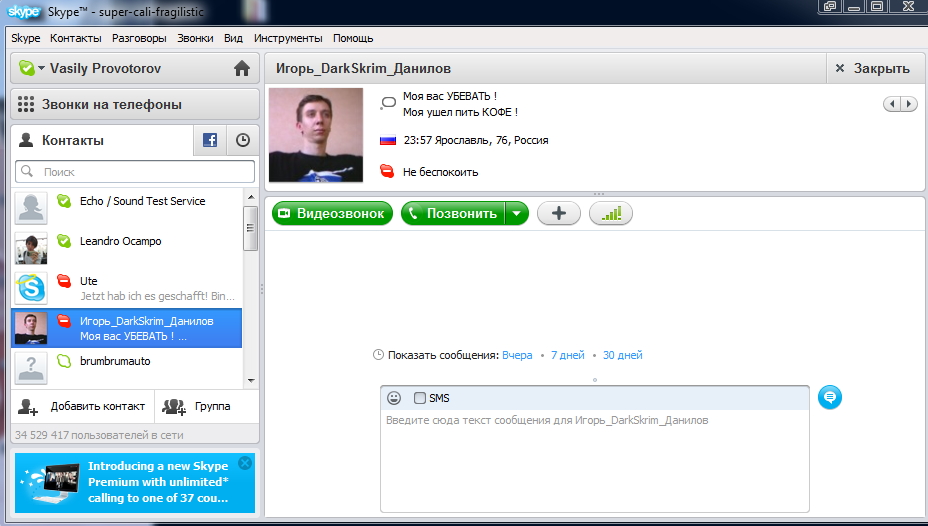This screenshot has width=928, height=526.
Task: Open Игорь's large profile photo
Action: tap(316, 135)
